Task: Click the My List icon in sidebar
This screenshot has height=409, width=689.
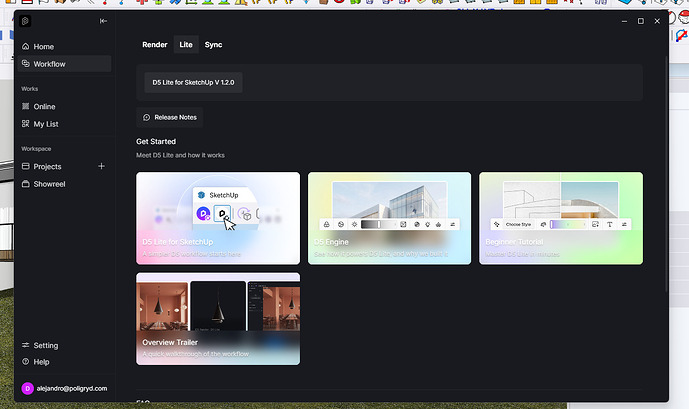Action: point(25,124)
